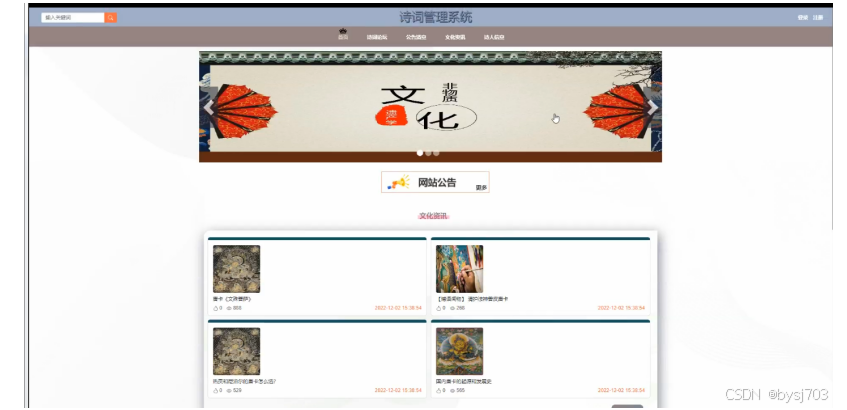Open the 【匠言周刊】article title
Screen dimensions: 847x410
pyautogui.click(x=472, y=299)
